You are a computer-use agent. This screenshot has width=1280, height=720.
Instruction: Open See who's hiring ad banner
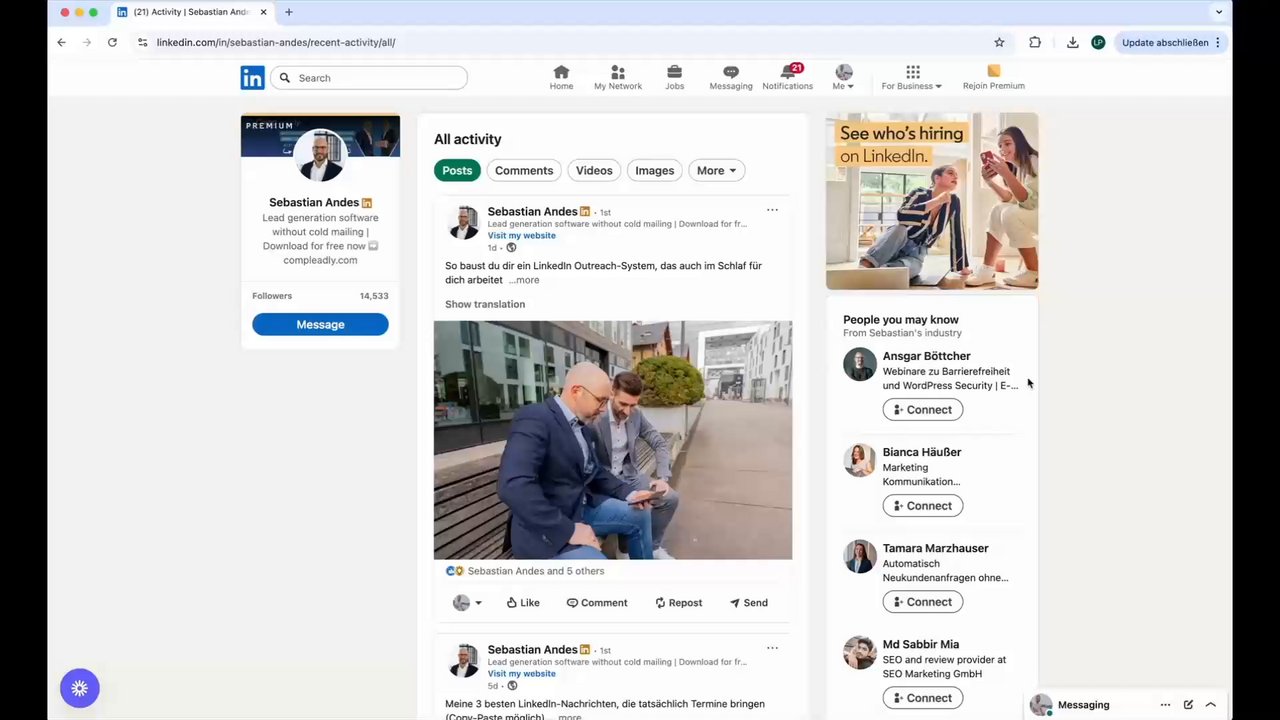point(932,201)
